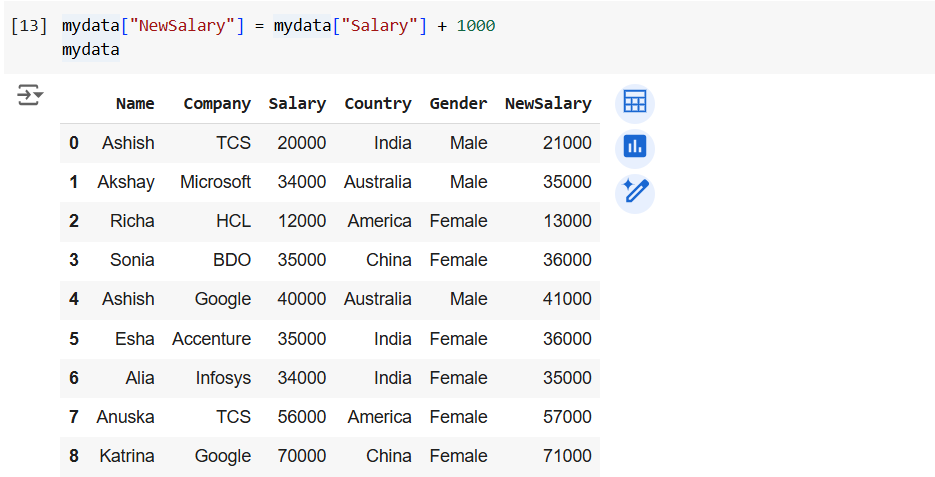Screen dimensions: 935x477
Task: Select the Accenture company cell
Action: tap(211, 339)
